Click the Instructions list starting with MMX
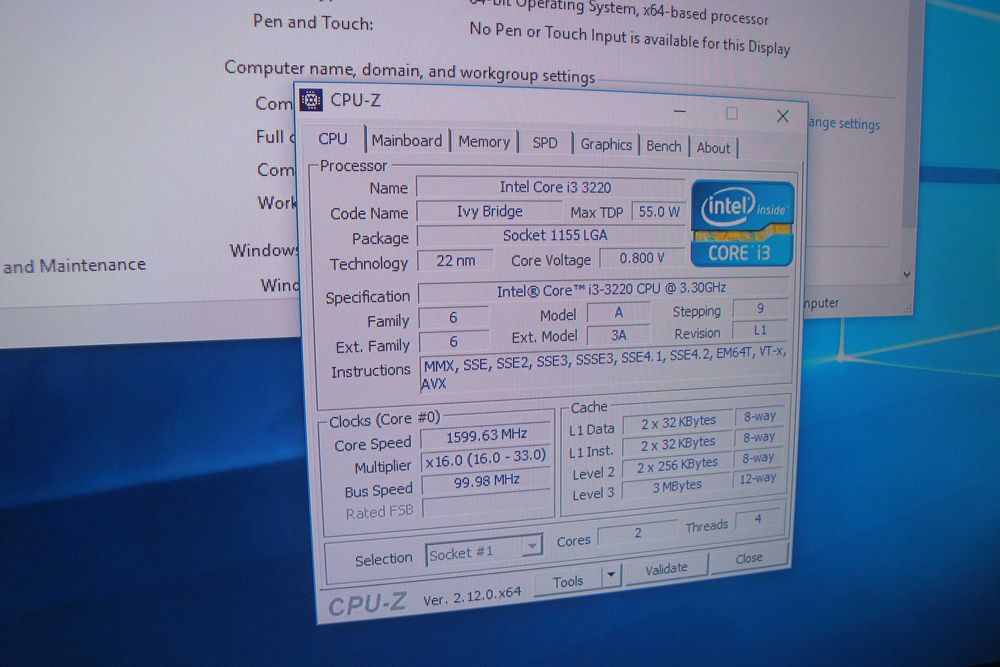This screenshot has width=1000, height=667. (605, 368)
